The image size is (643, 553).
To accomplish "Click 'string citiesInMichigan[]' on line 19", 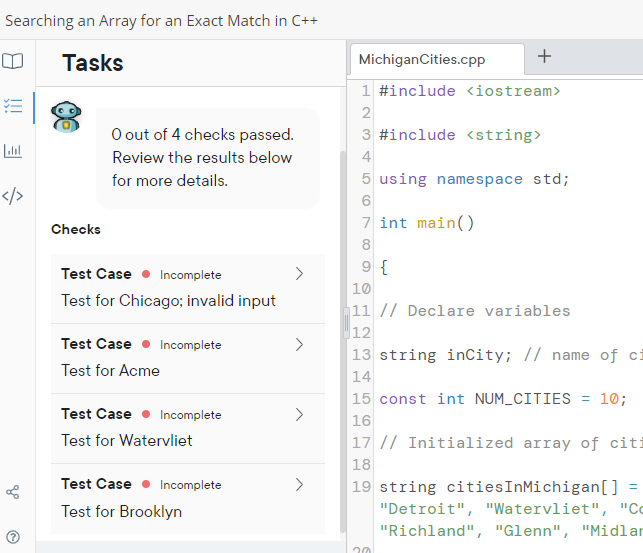I will pos(499,487).
